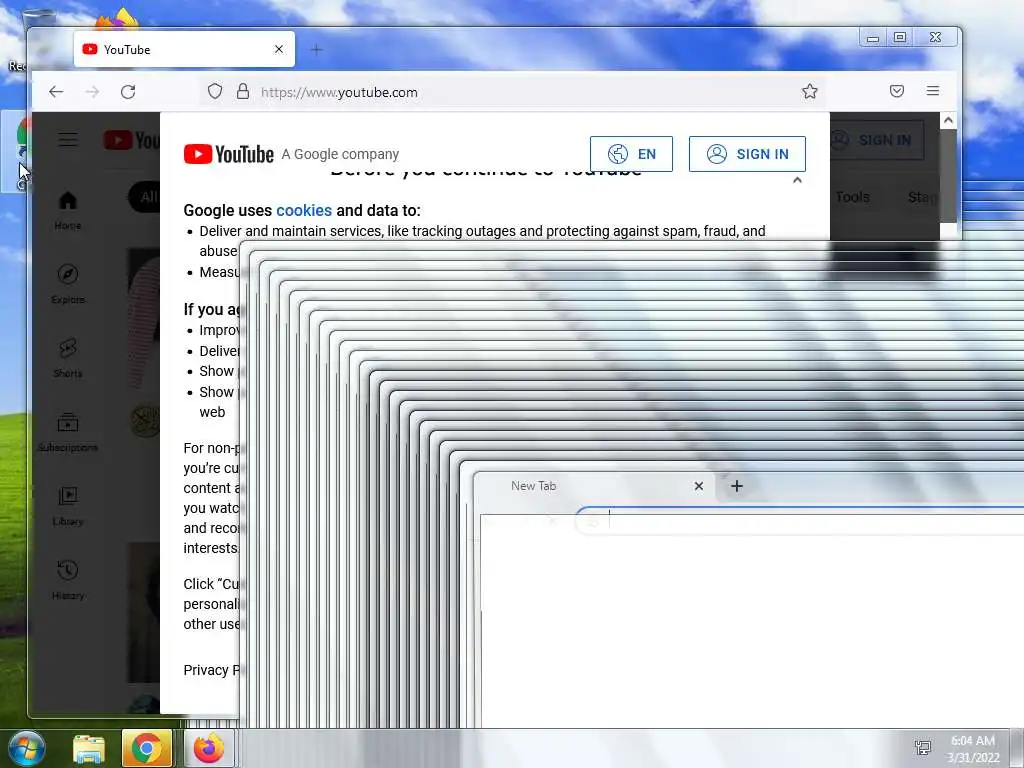Viewport: 1024px width, 768px height.
Task: Open the YouTube hamburger guide menu
Action: [x=68, y=140]
